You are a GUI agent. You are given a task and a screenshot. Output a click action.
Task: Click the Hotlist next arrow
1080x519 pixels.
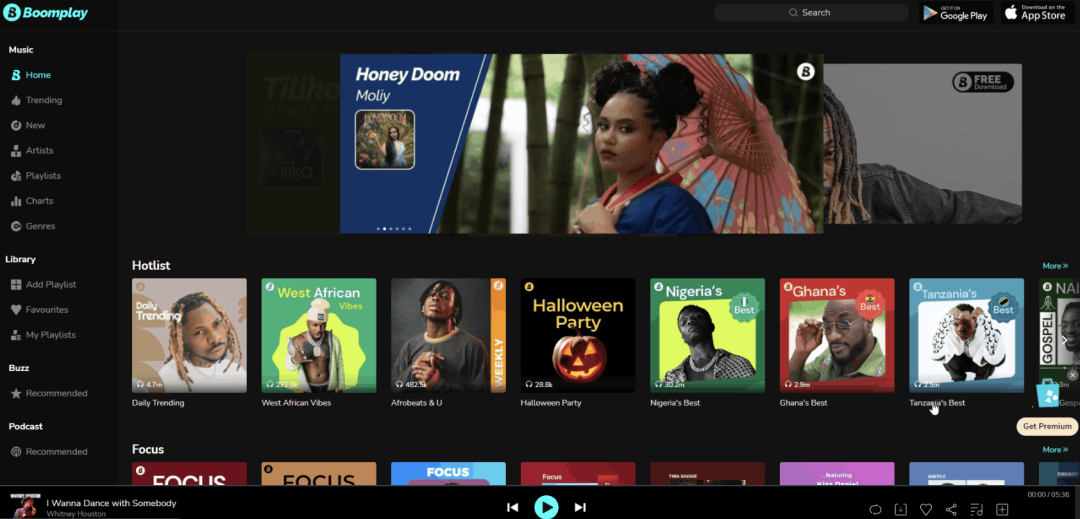click(1065, 340)
